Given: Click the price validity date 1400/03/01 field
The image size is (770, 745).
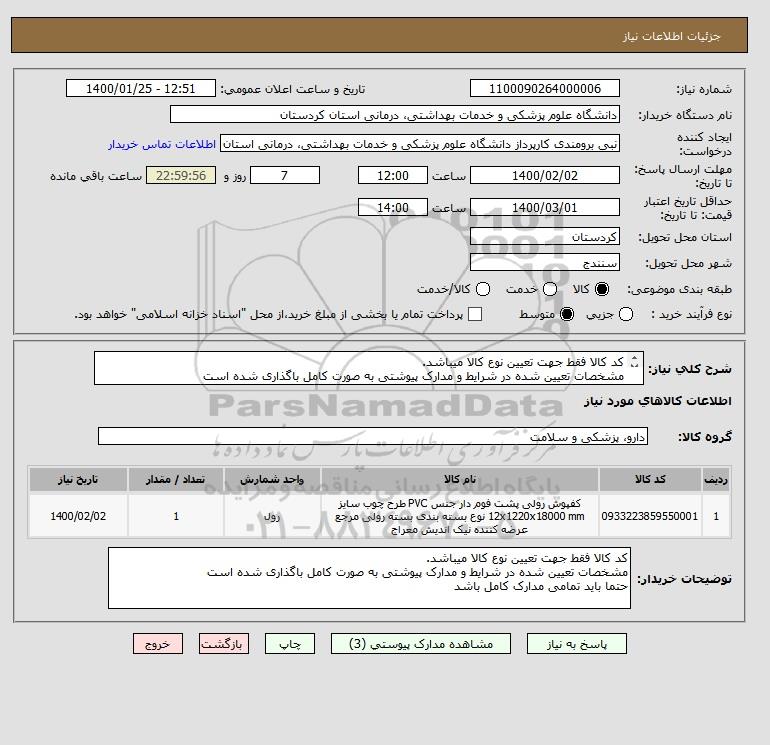Looking at the screenshot, I should point(545,207).
